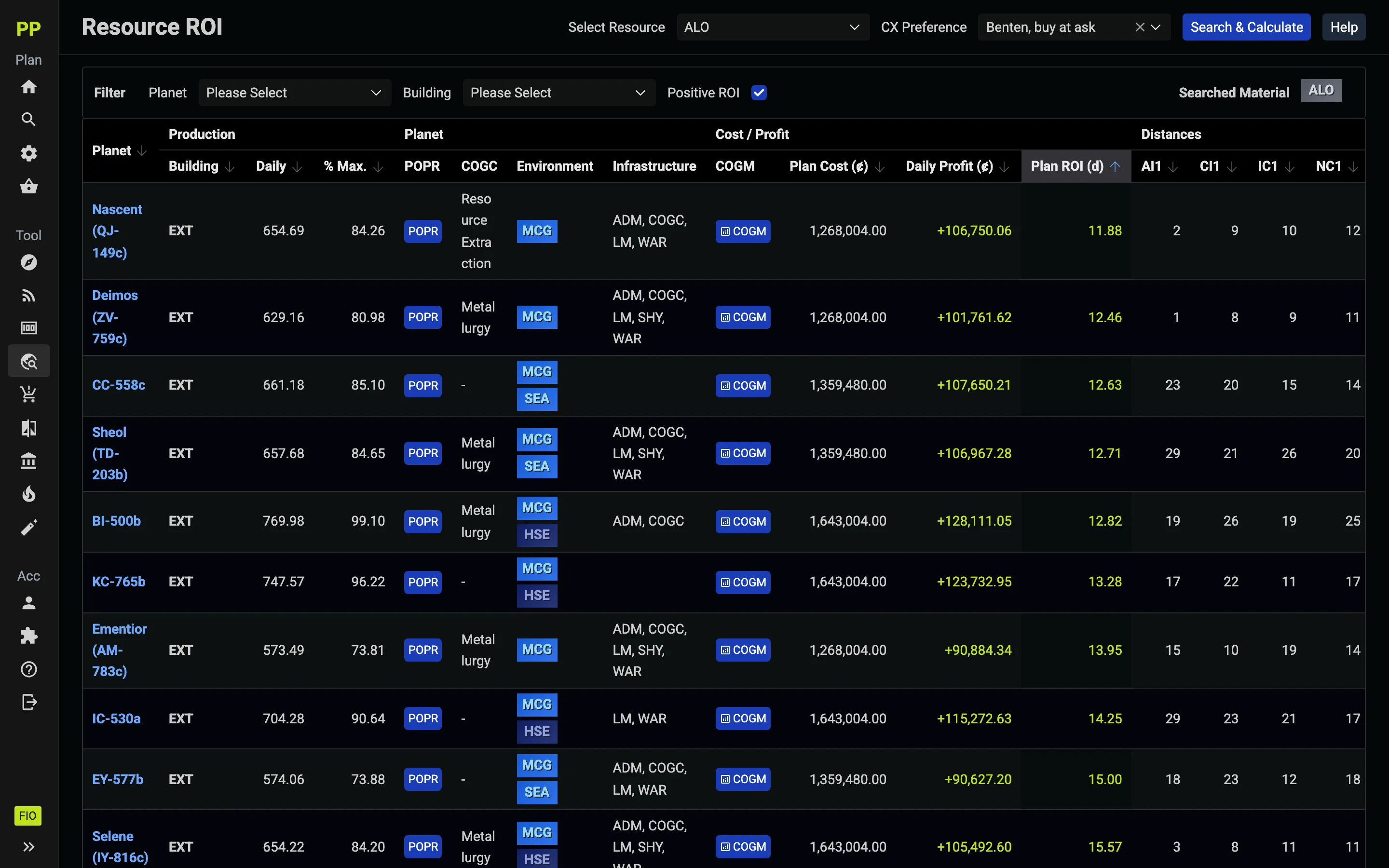1389x868 pixels.
Task: Click COGM button in EY-577b row
Action: click(x=743, y=780)
